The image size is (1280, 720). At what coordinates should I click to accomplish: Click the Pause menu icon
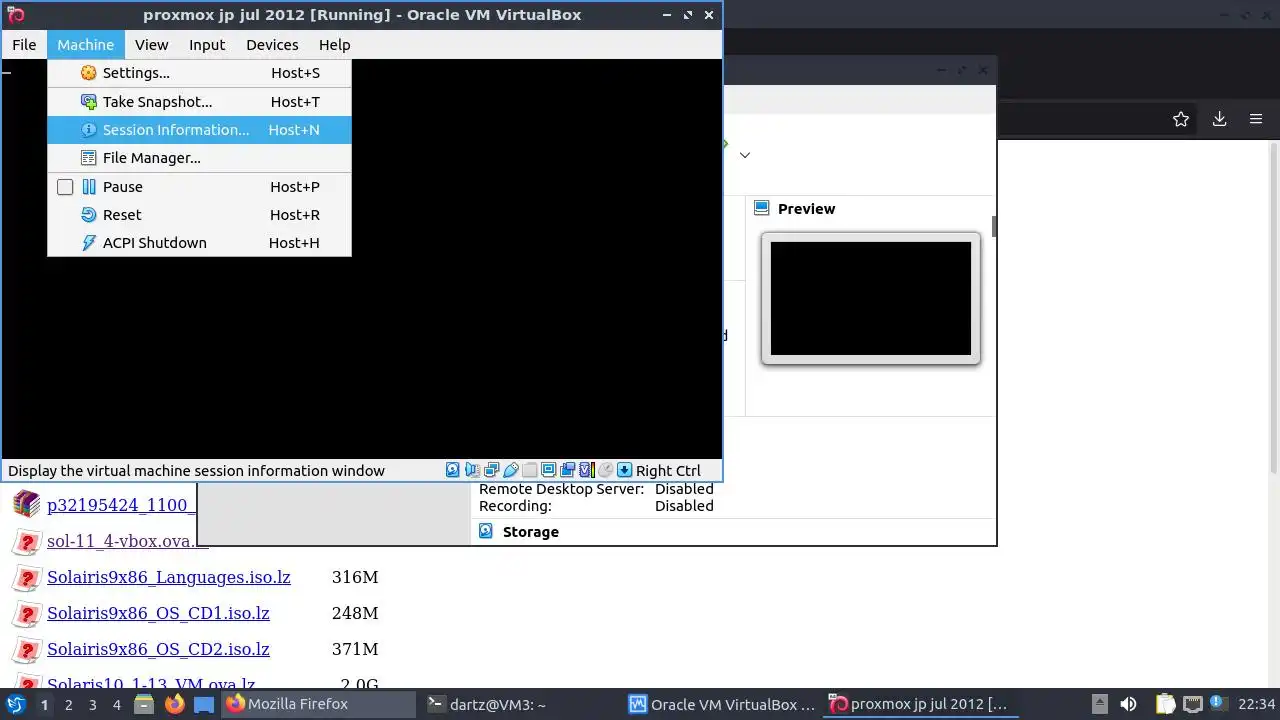pos(88,187)
